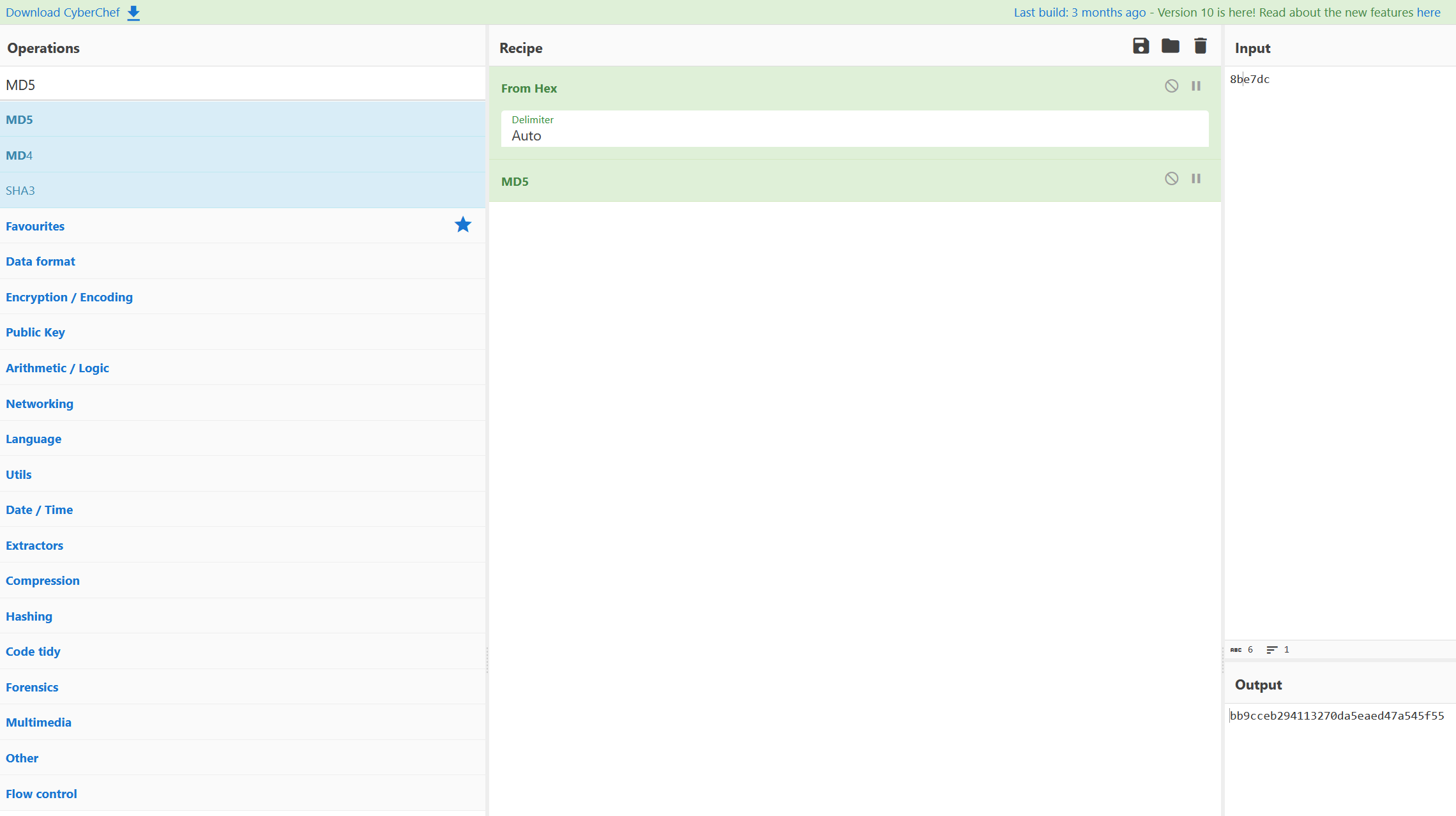
Task: Click the MD5 operation title in recipe
Action: (515, 181)
